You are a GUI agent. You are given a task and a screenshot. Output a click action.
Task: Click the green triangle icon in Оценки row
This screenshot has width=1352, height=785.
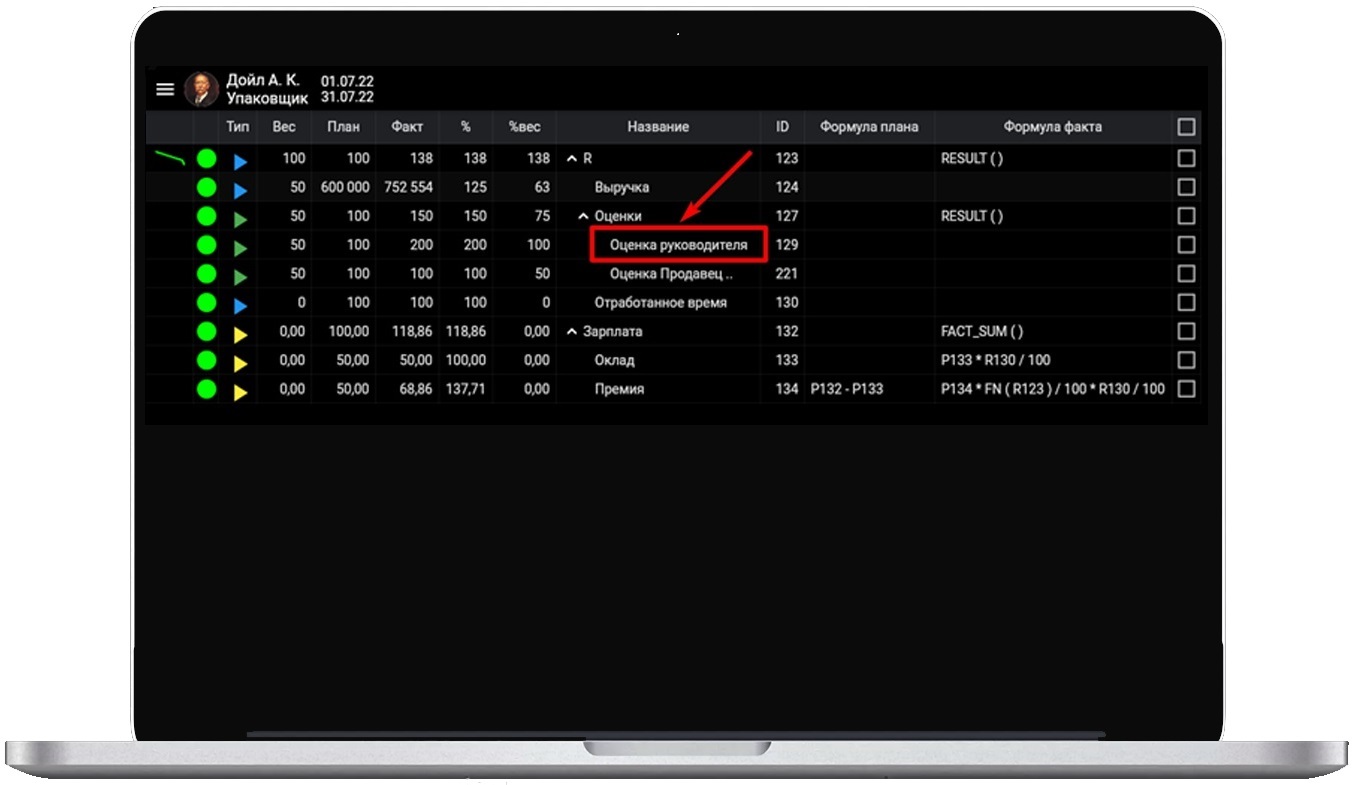(x=239, y=218)
